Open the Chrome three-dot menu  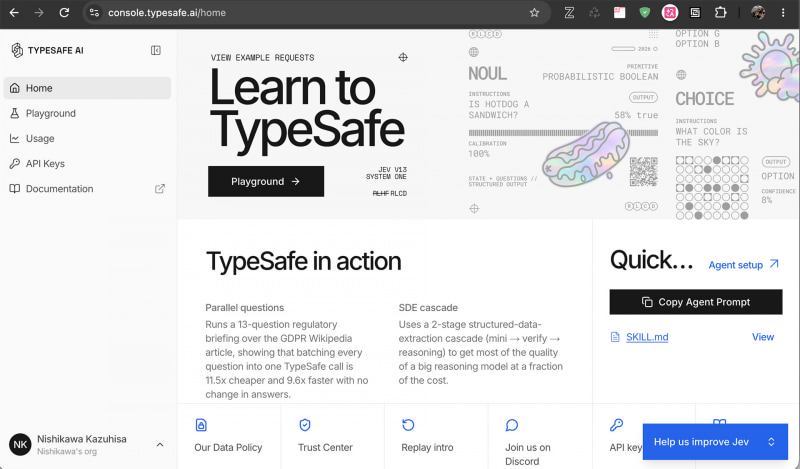(x=783, y=13)
